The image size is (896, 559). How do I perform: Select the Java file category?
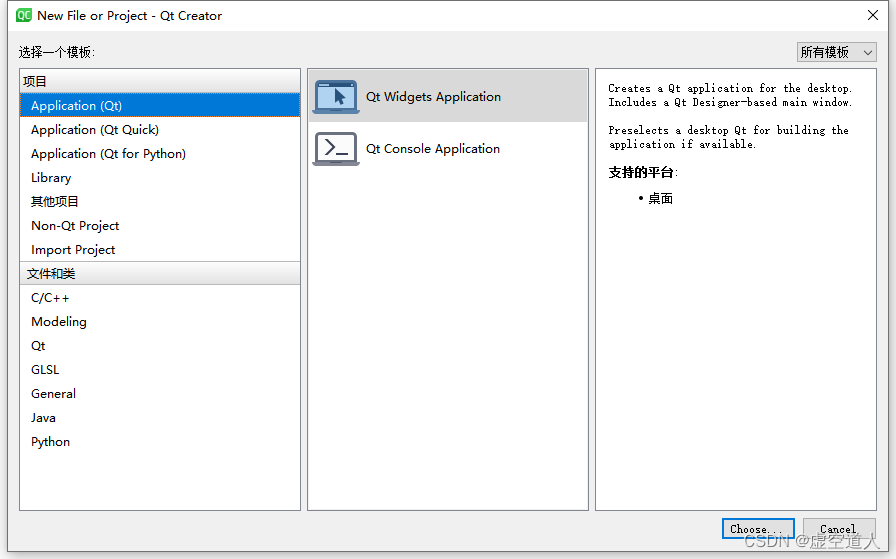click(160, 418)
